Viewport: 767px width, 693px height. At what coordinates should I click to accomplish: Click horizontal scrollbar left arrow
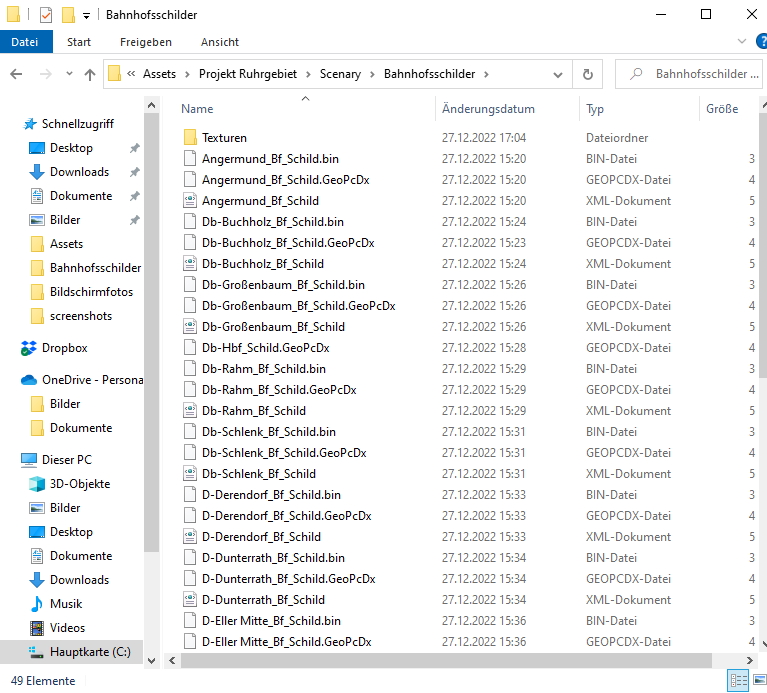point(172,660)
